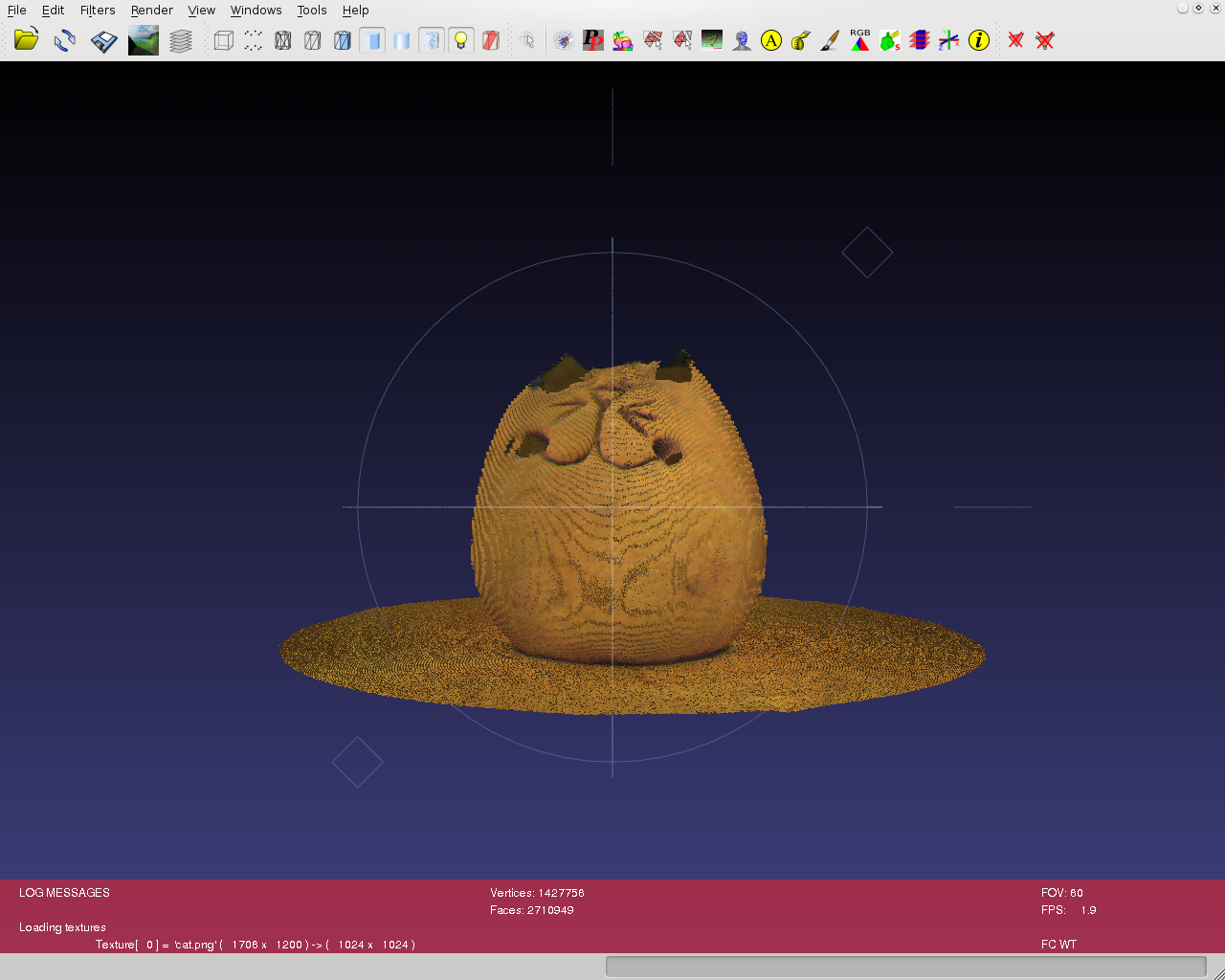Toggle points render mode
Screen dimensions: 1225x980
(x=253, y=40)
